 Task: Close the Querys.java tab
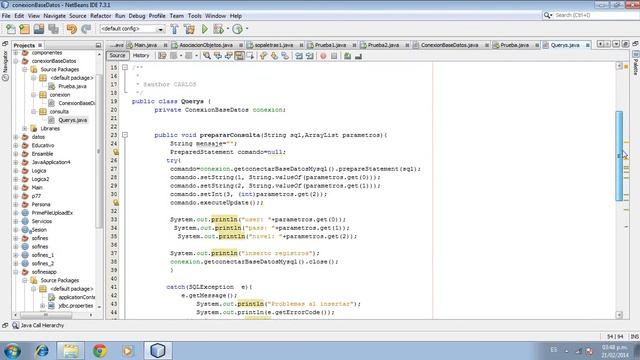coord(588,45)
